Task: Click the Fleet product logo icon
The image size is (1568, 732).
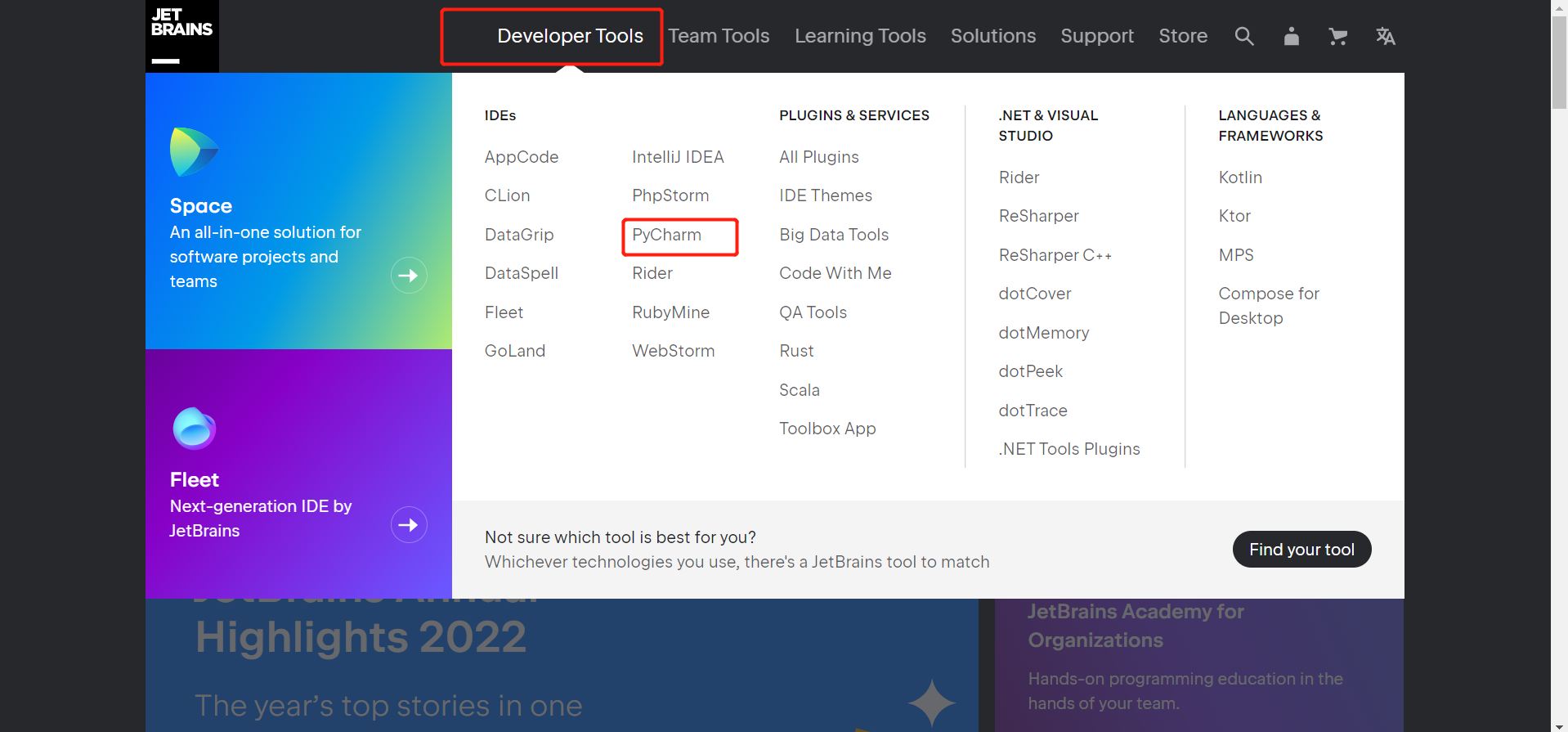Action: [x=195, y=428]
